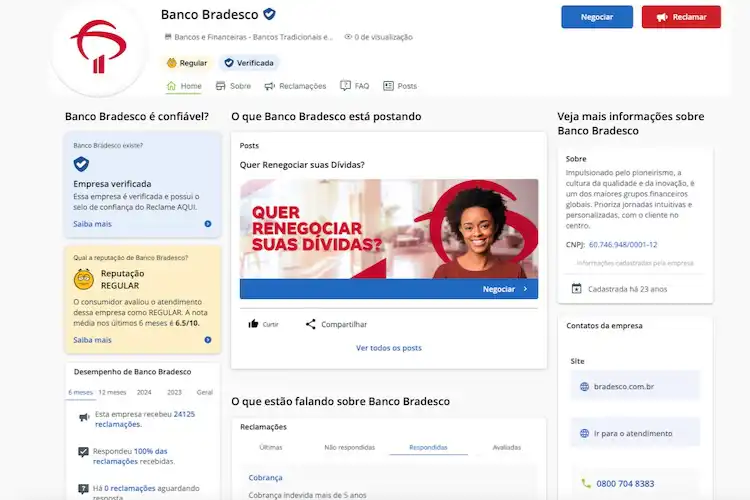Click the question bubble icon beside 0 reclamações
Viewport: 750px width, 500px height.
[x=83, y=489]
